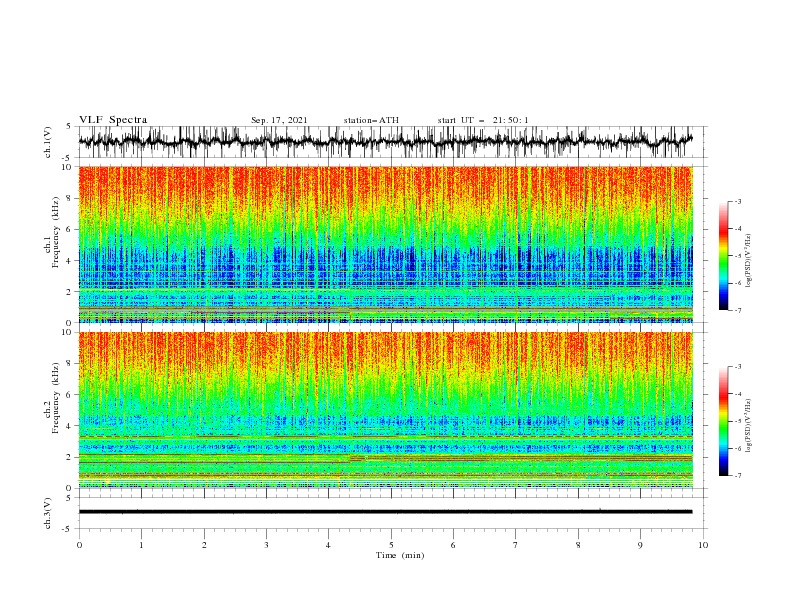Select the "Sep. 17, 2021" date text
This screenshot has height=612, width=792.
pos(279,120)
